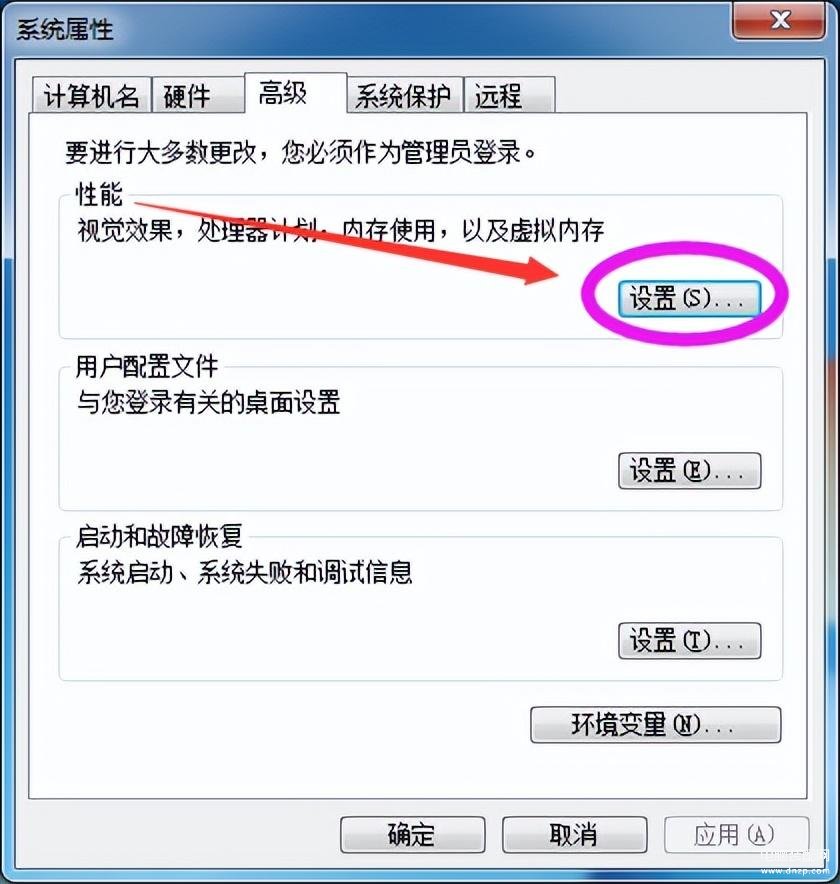Click the 系统属性 title bar text
The width and height of the screenshot is (840, 884).
coord(64,29)
